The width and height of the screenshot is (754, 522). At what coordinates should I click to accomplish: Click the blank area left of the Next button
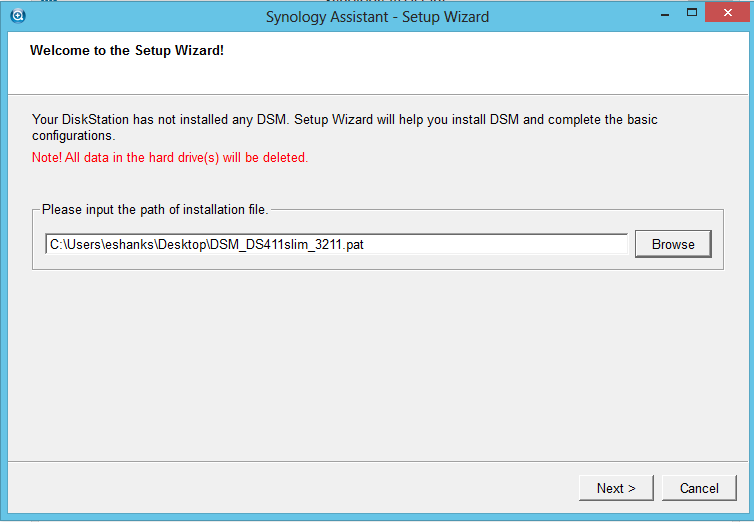point(300,488)
